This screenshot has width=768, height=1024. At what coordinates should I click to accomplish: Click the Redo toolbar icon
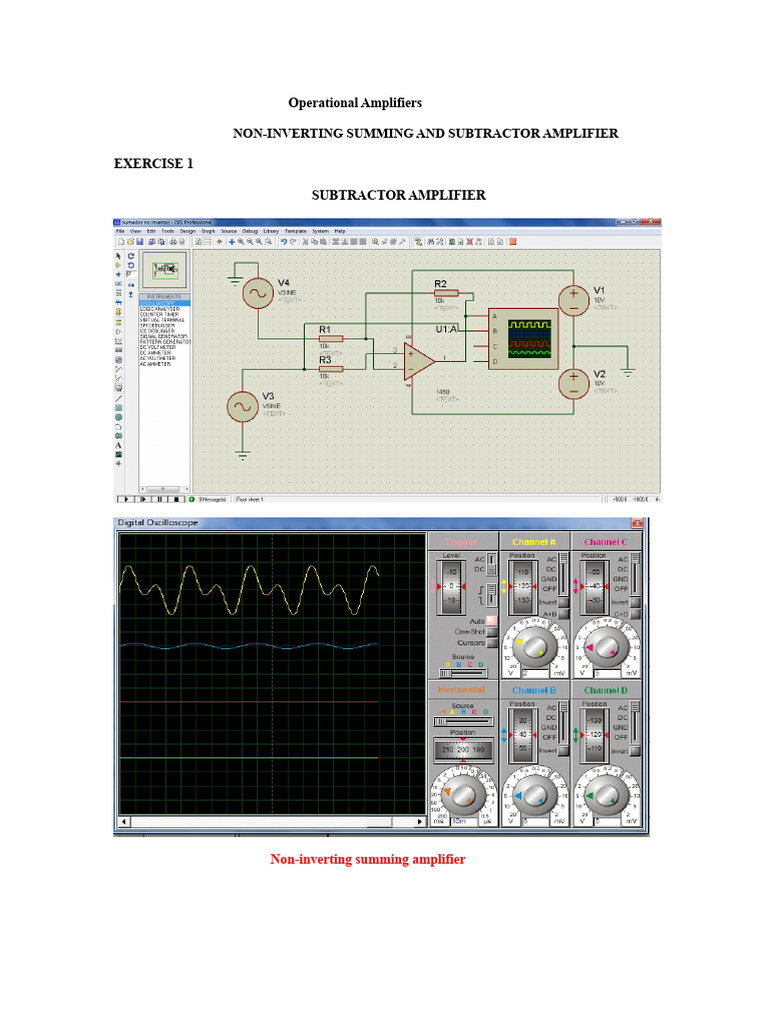pyautogui.click(x=293, y=242)
